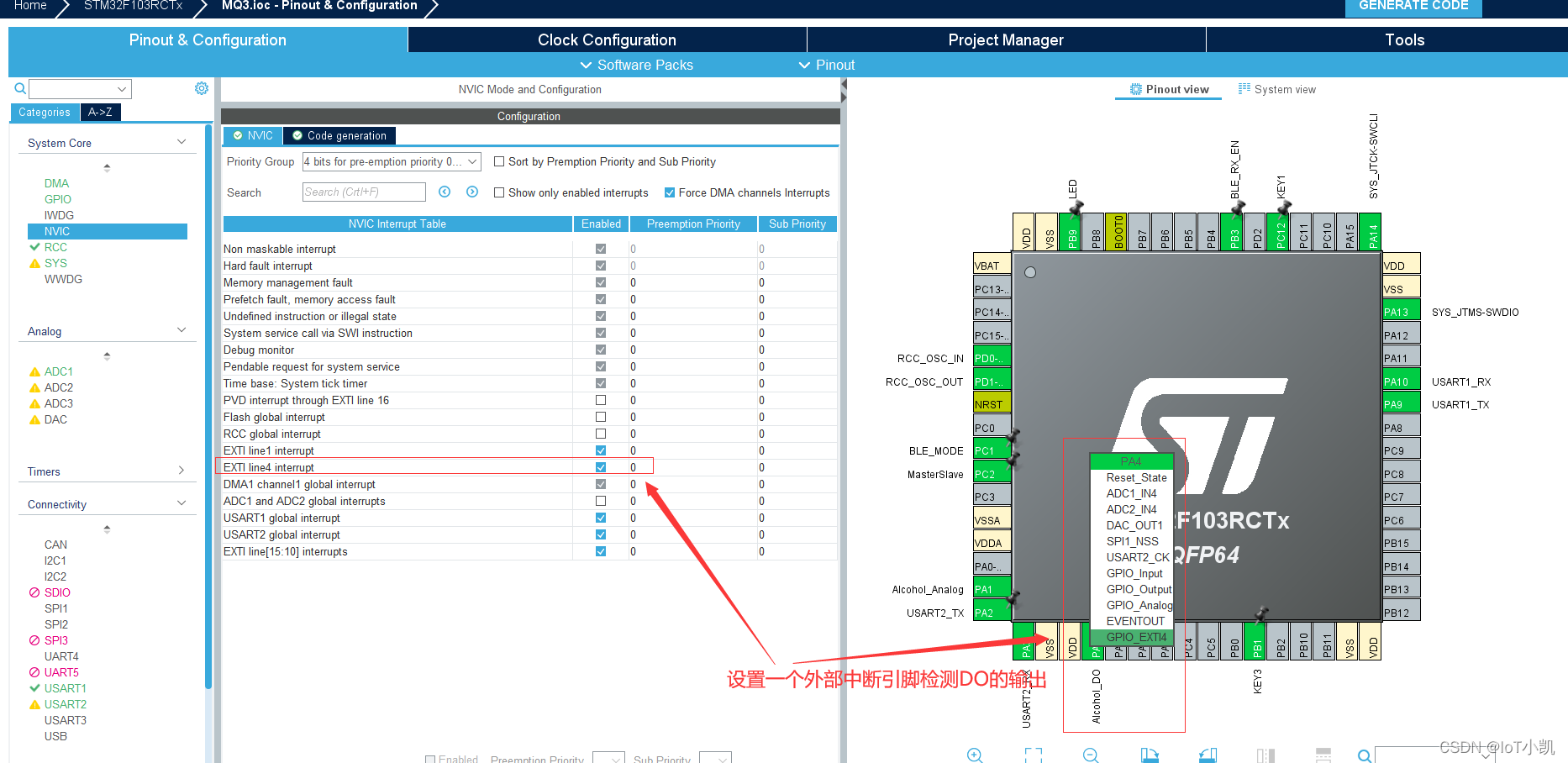The image size is (1568, 763).
Task: Enable ADC1 and ADC2 global interrupts
Action: click(x=601, y=501)
